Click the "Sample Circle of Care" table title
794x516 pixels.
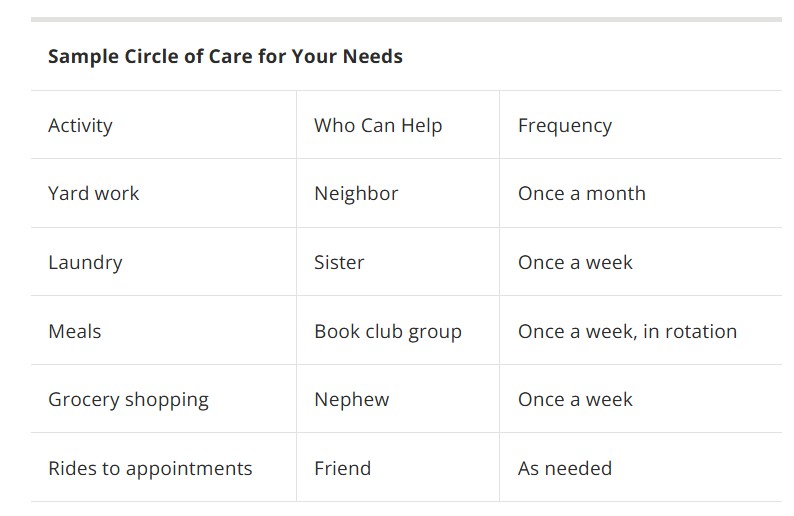pyautogui.click(x=225, y=56)
